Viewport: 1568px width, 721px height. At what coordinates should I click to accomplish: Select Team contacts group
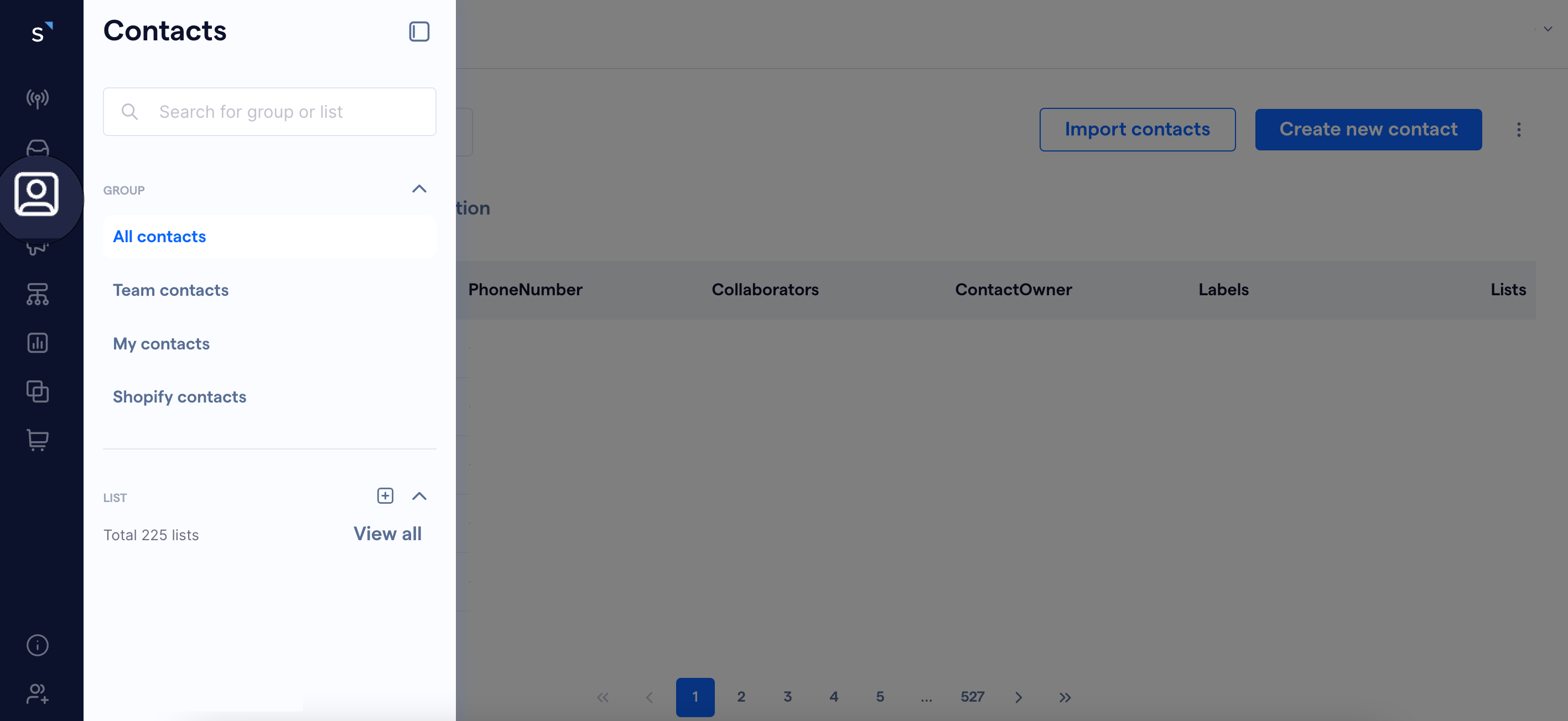(x=171, y=289)
